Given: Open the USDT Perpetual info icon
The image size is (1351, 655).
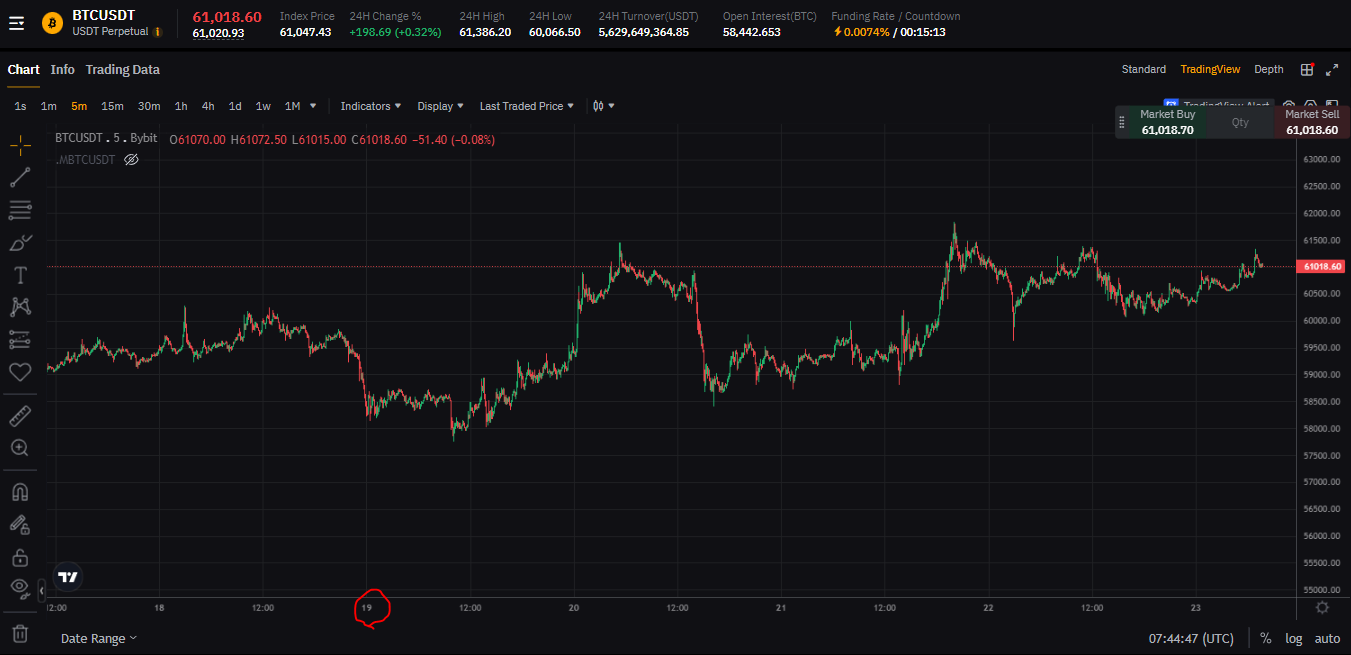Looking at the screenshot, I should point(157,32).
